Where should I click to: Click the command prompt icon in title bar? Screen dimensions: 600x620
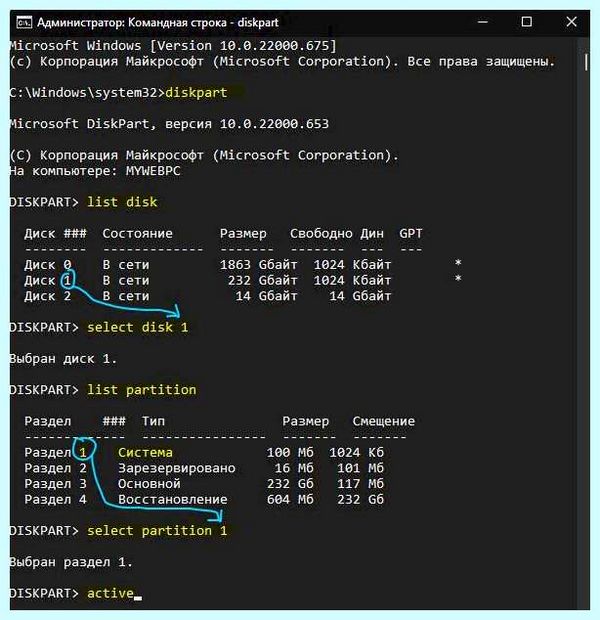[24, 23]
